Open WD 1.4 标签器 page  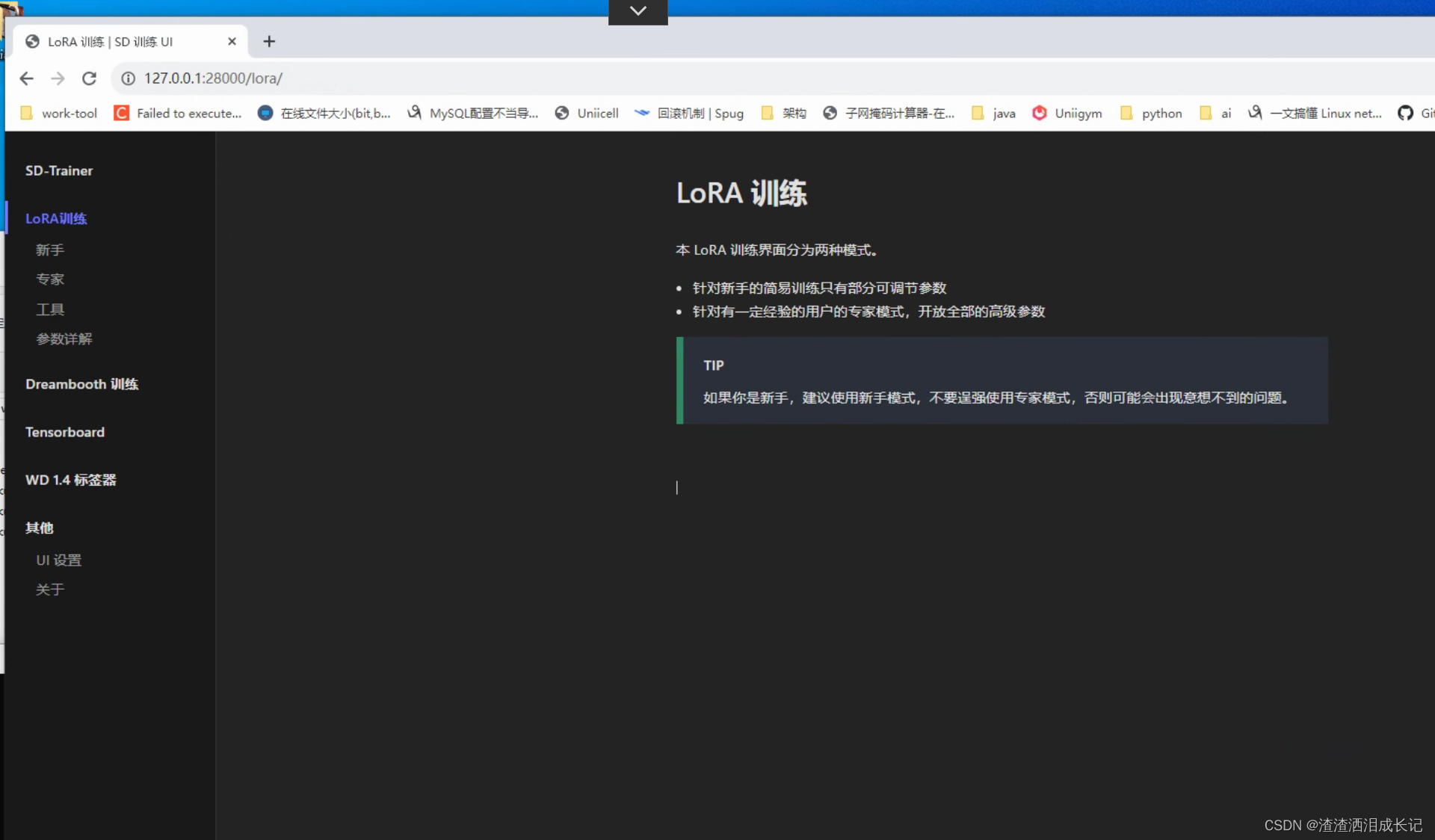71,480
